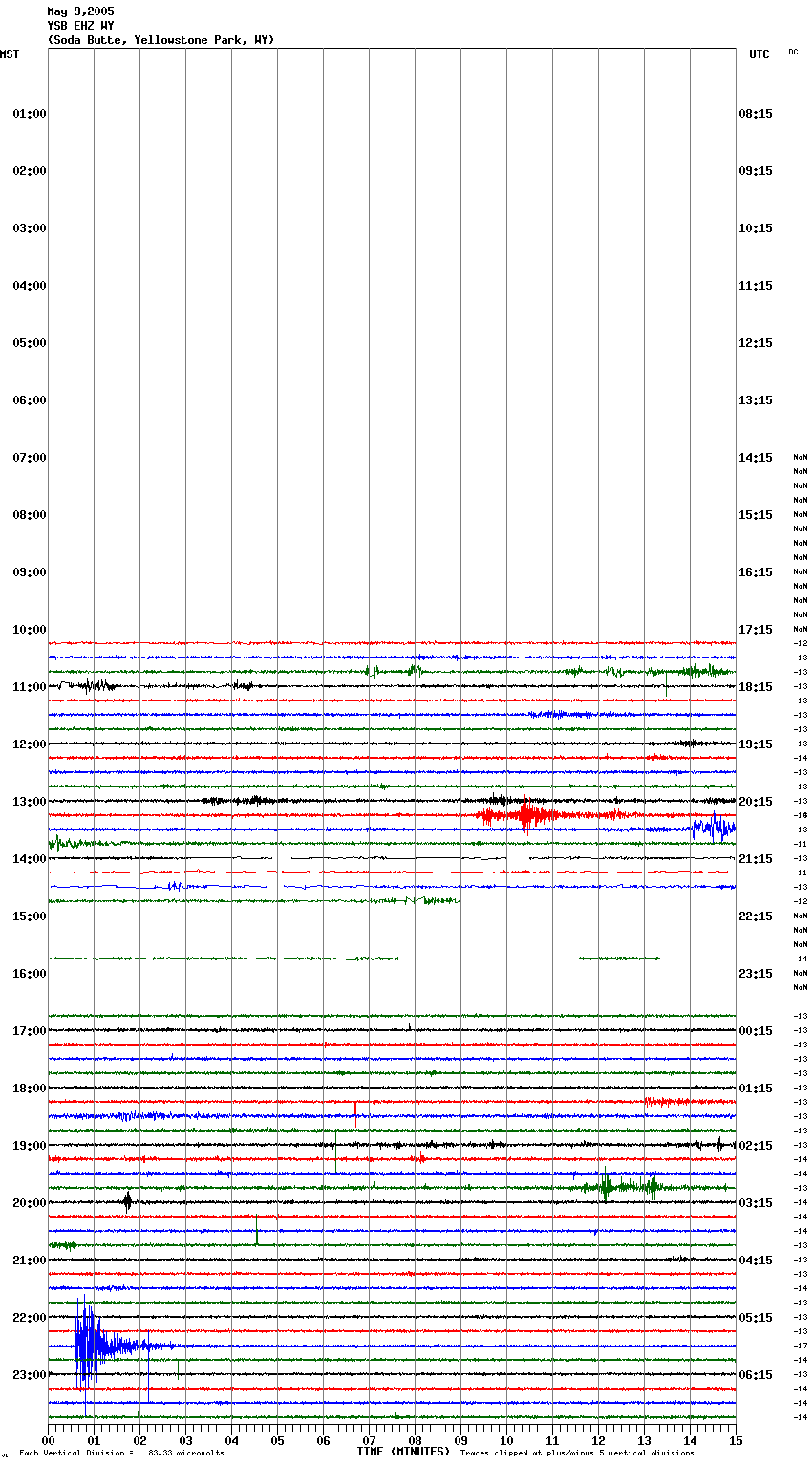Select the 11:00 MST time label

coord(30,687)
